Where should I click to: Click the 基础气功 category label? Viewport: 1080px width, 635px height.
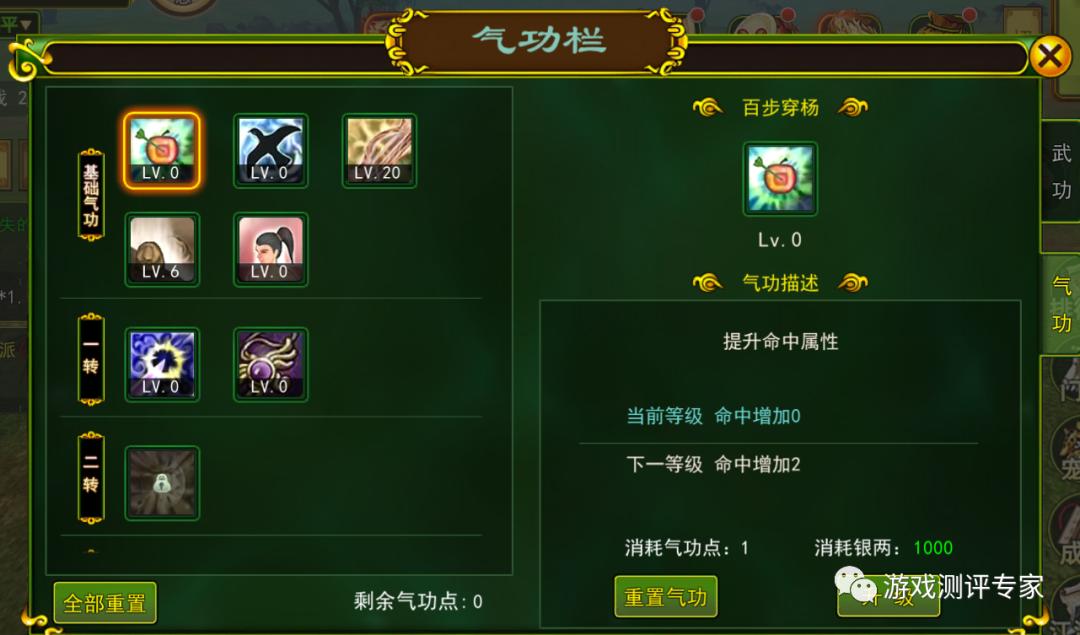[x=91, y=195]
